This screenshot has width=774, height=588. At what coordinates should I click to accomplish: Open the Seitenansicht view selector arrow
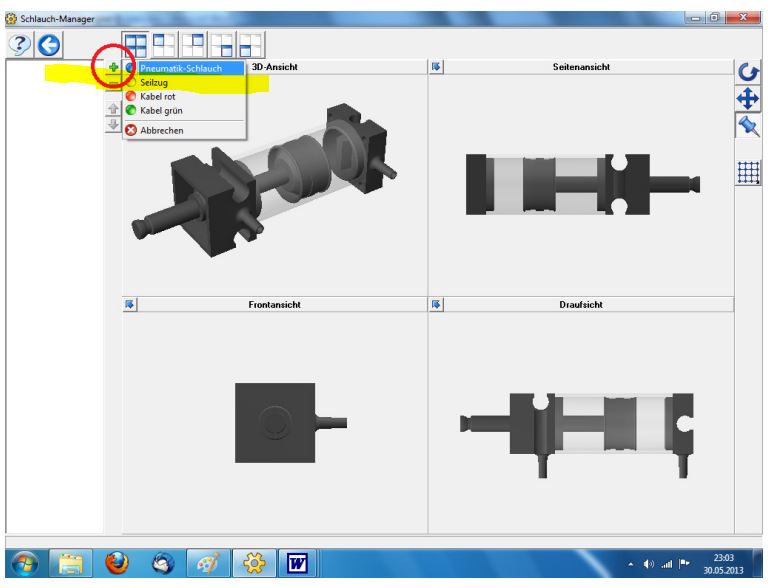(x=436, y=67)
